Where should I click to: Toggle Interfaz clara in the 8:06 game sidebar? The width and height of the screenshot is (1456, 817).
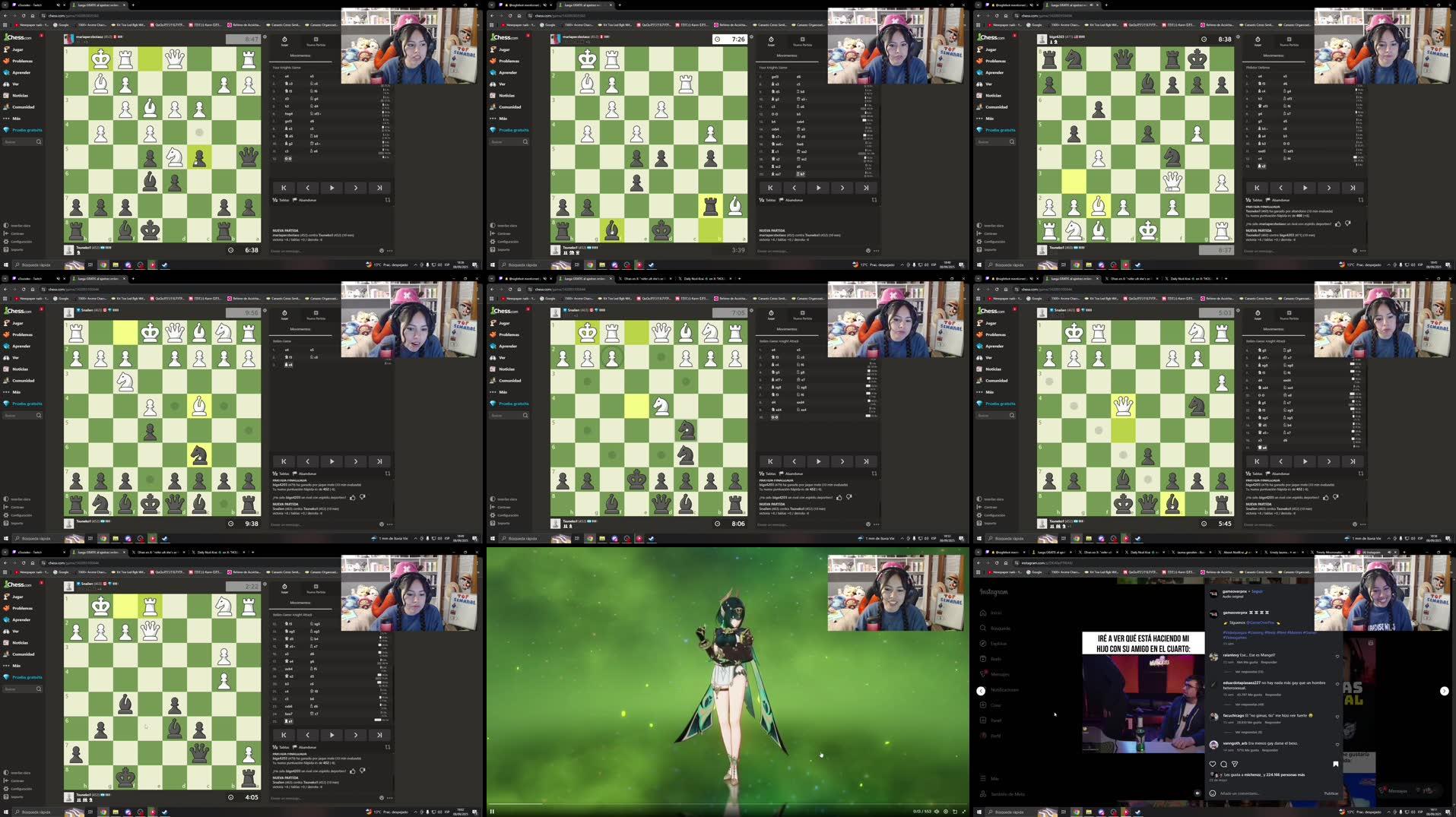click(503, 499)
